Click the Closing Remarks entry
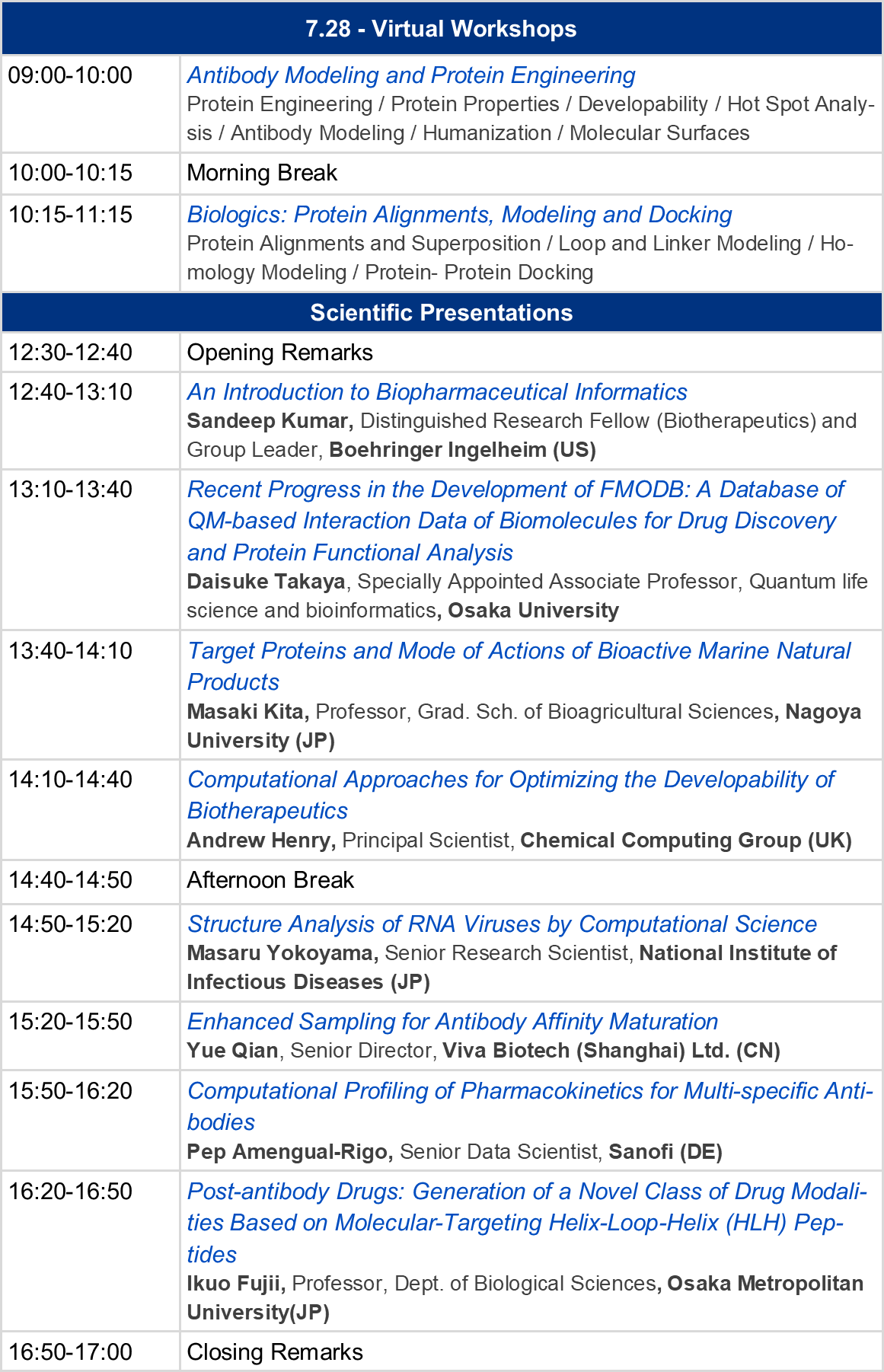Screen dimensions: 884x1372 [275, 1352]
